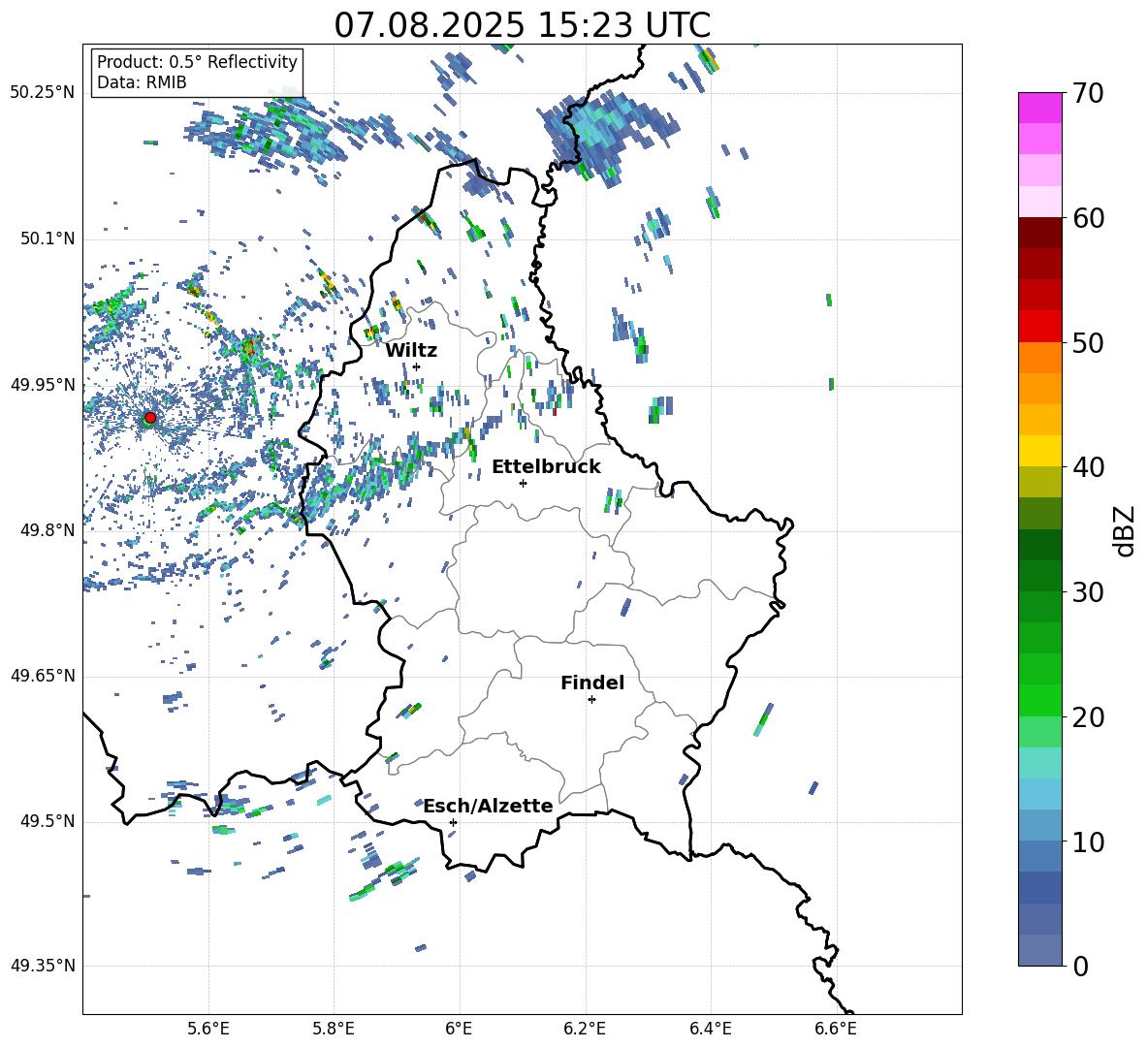This screenshot has height=1048, width=1148.
Task: Select the Wiltz city label
Action: point(411,351)
